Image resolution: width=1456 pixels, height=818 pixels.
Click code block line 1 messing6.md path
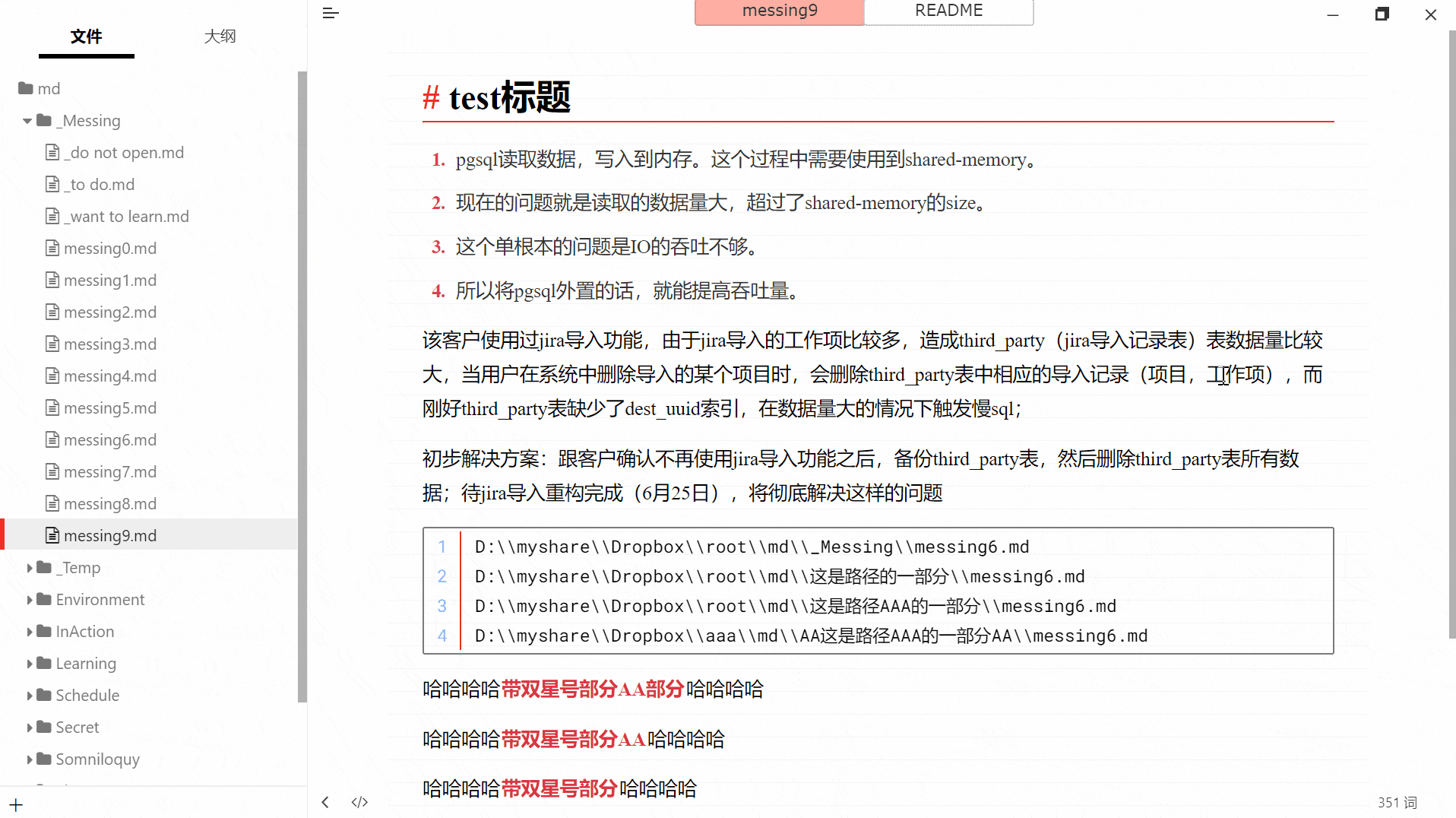click(752, 547)
